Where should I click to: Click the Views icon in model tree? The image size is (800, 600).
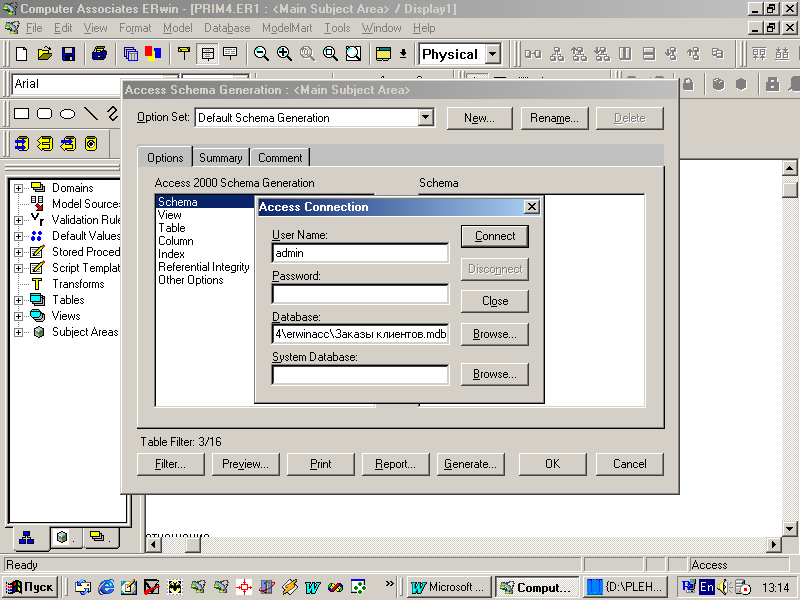click(38, 315)
